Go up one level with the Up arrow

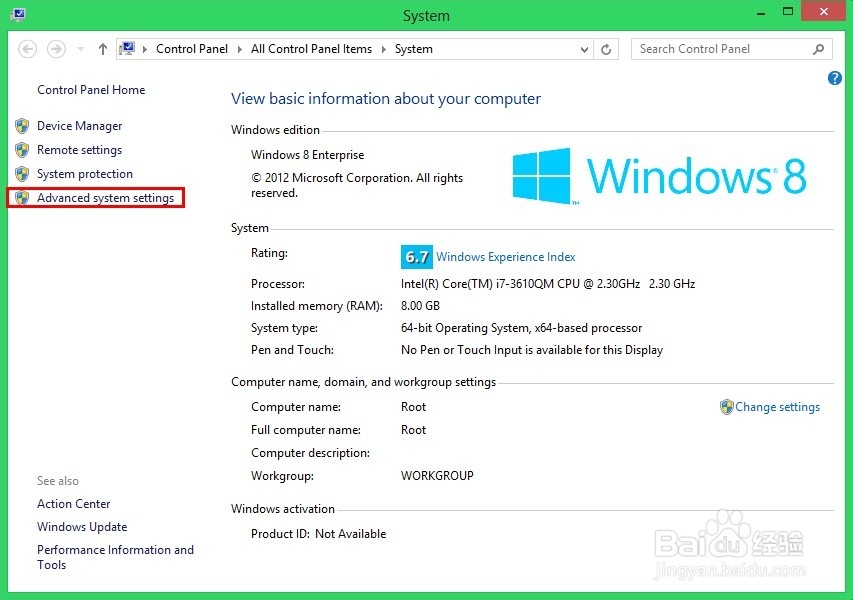[102, 49]
